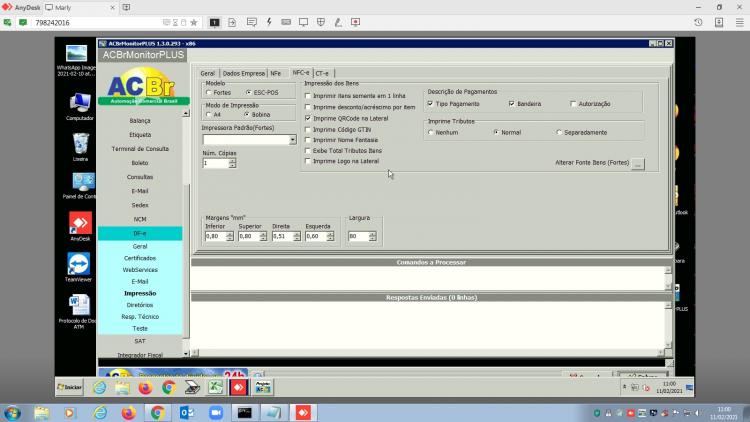Open the Dados Empresa tab
Image resolution: width=750 pixels, height=422 pixels.
coord(243,73)
